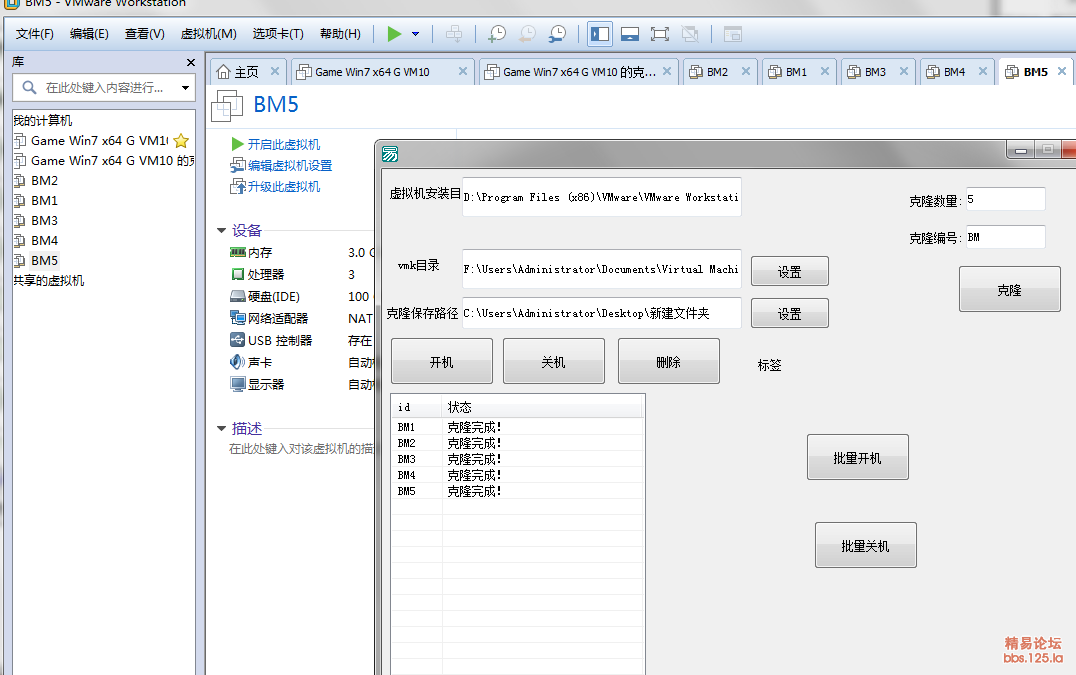The height and width of the screenshot is (675, 1076).
Task: Click the library search input field
Action: pos(103,88)
